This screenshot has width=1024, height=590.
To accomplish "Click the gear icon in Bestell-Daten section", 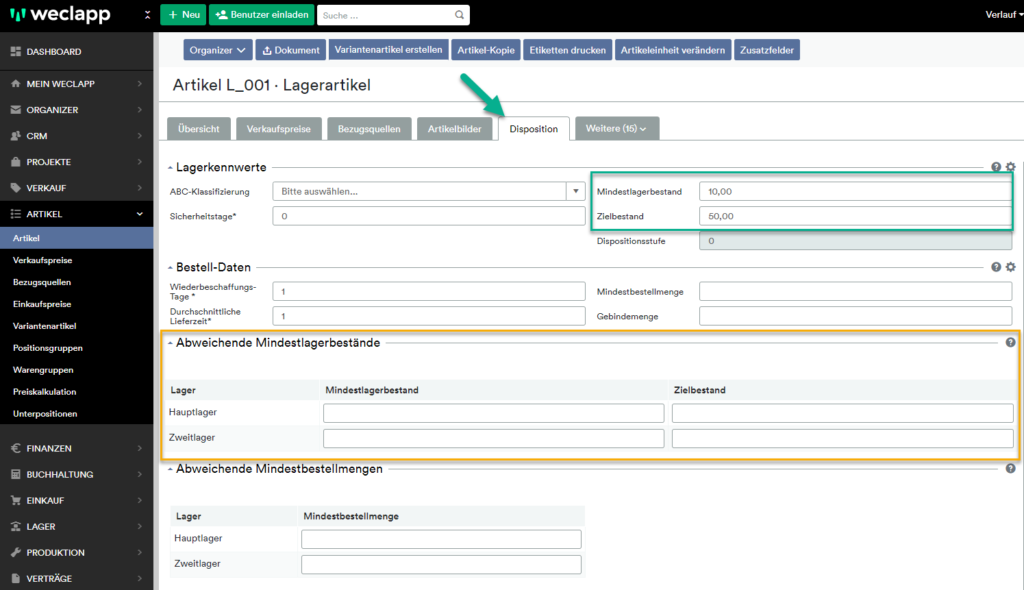I will (1010, 267).
